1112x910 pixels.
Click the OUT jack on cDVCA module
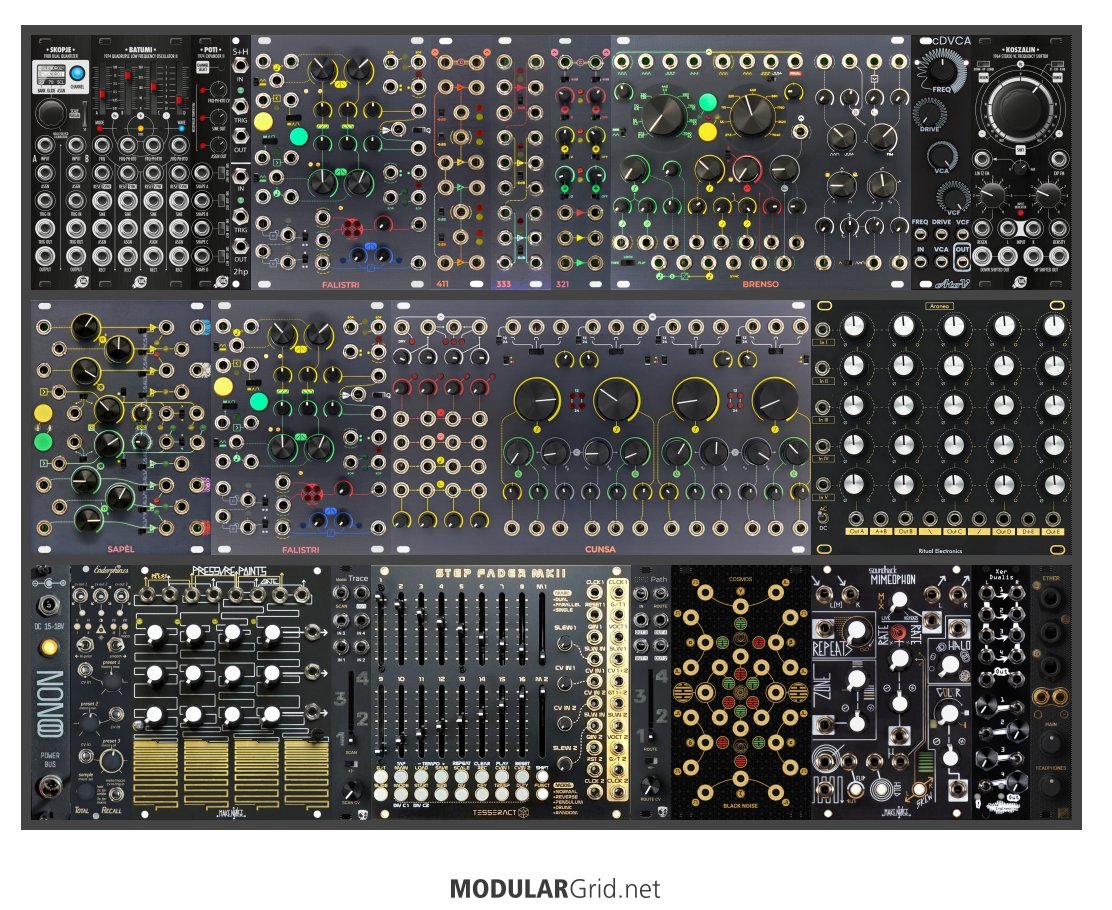click(x=962, y=262)
